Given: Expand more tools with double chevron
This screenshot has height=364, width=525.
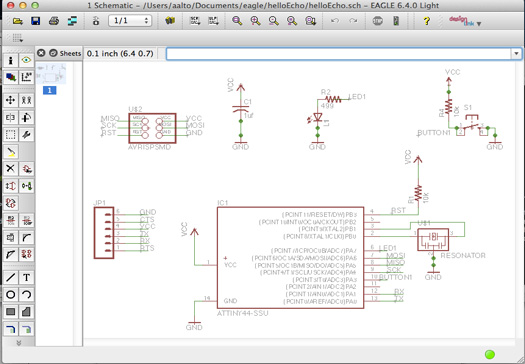Looking at the screenshot, I should click(x=18, y=343).
